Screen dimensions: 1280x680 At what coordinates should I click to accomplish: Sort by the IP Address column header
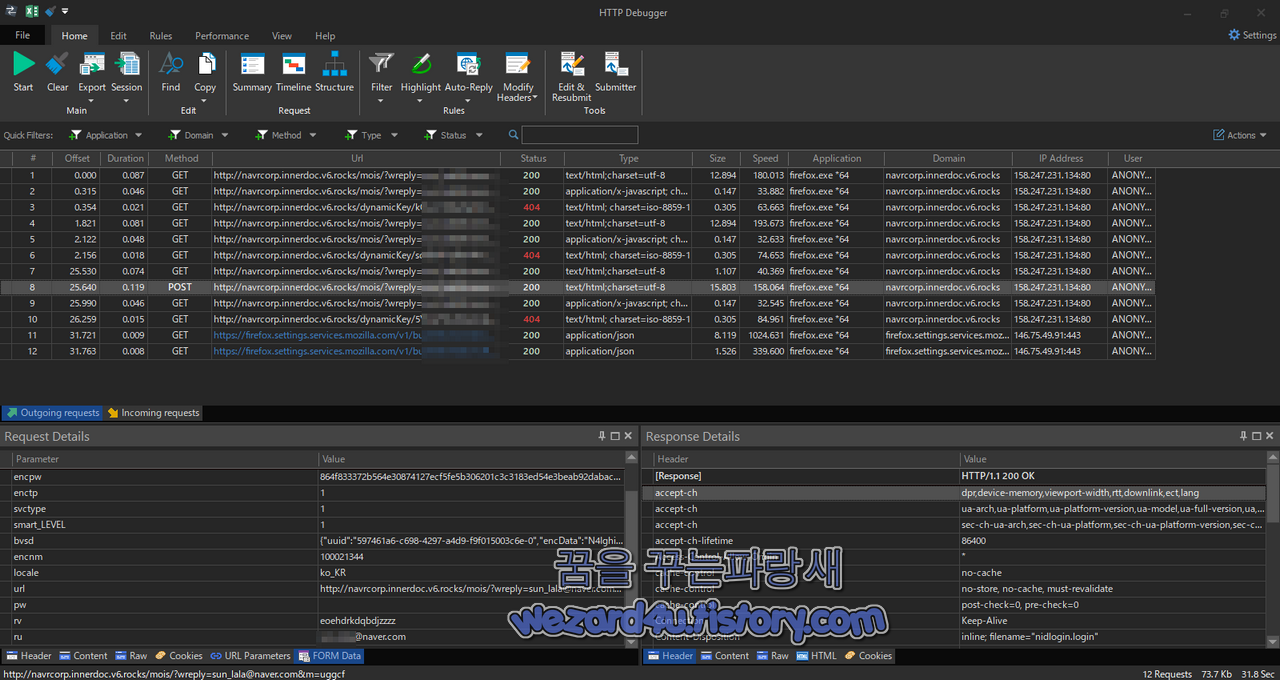point(1061,158)
